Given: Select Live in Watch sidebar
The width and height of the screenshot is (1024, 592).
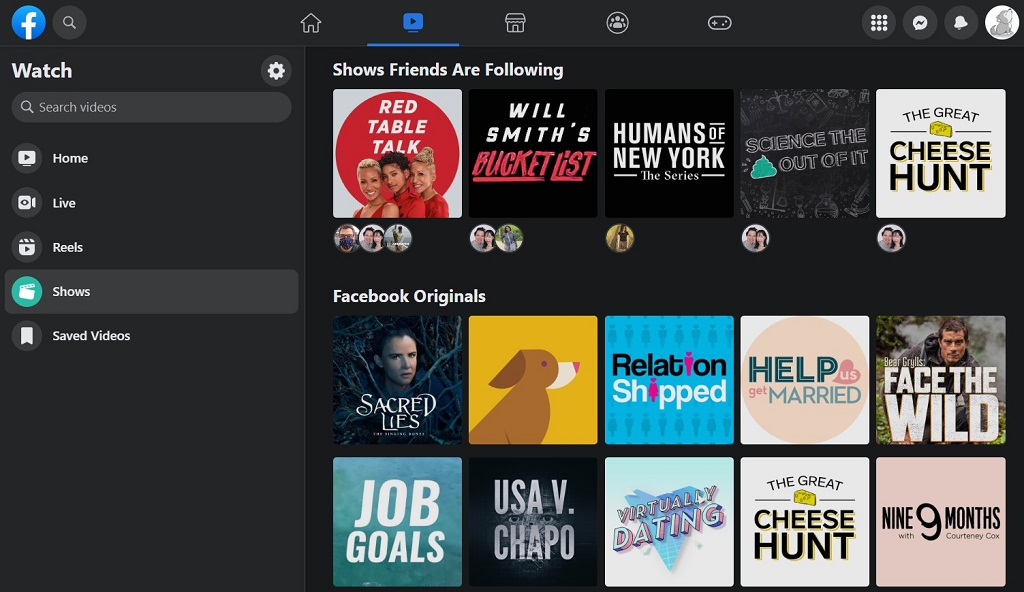Looking at the screenshot, I should click(x=152, y=203).
